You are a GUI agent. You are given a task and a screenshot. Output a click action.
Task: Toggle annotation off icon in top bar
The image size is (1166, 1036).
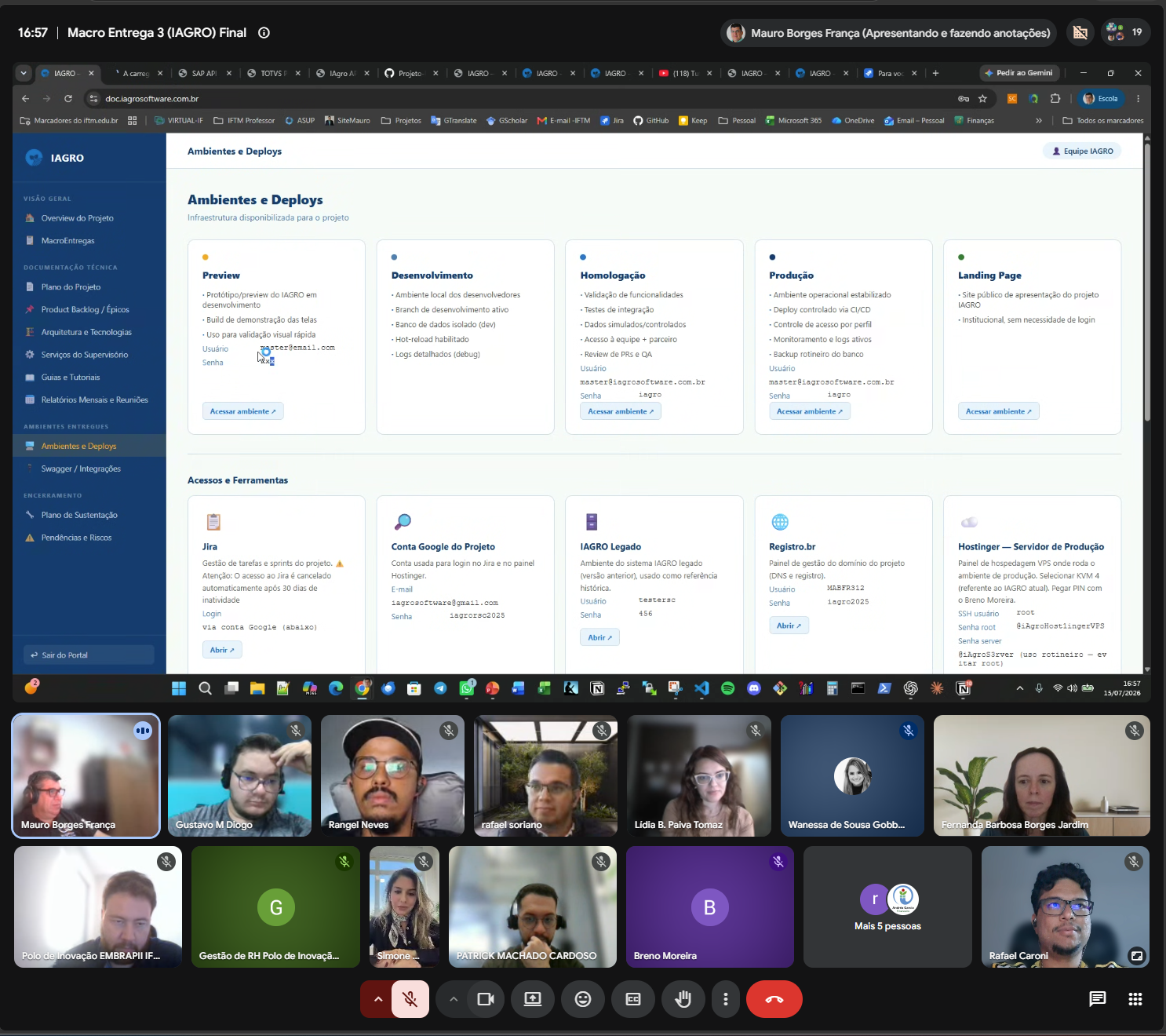click(x=1080, y=32)
